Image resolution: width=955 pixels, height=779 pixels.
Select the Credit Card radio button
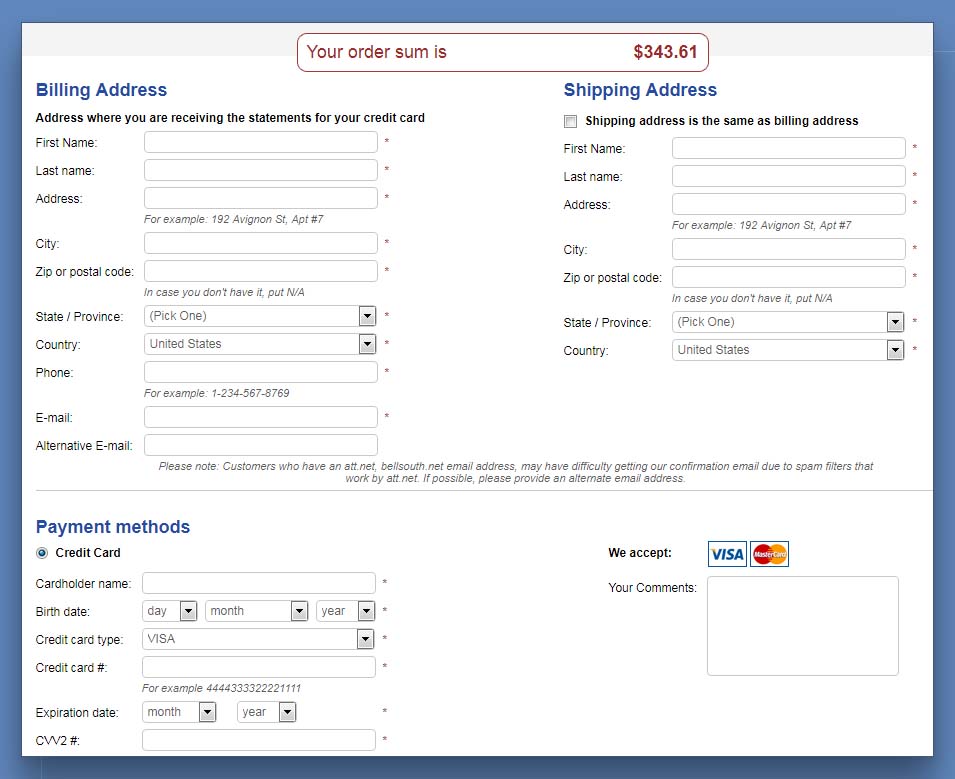pos(42,553)
